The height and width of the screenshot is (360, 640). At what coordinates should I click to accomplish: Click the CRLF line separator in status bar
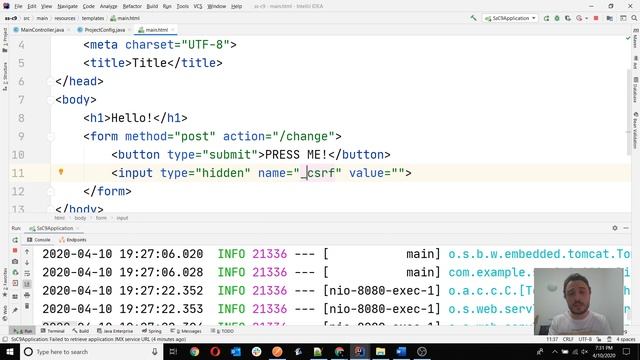568,339
